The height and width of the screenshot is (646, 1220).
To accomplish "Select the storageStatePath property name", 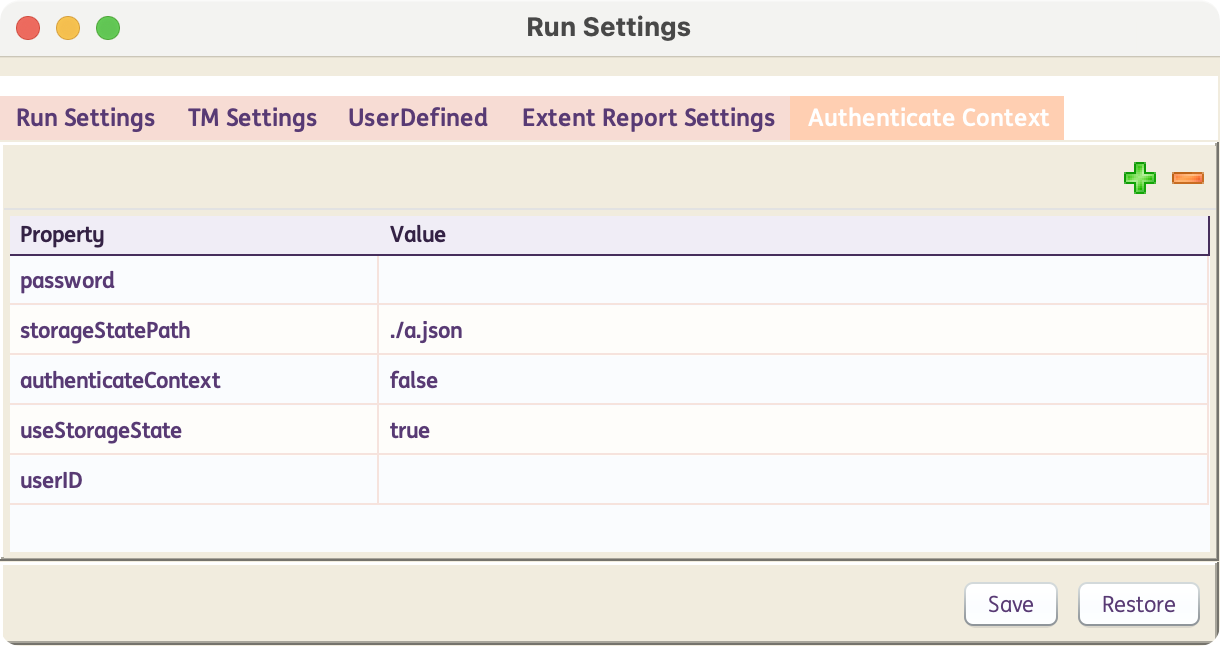I will tap(105, 331).
